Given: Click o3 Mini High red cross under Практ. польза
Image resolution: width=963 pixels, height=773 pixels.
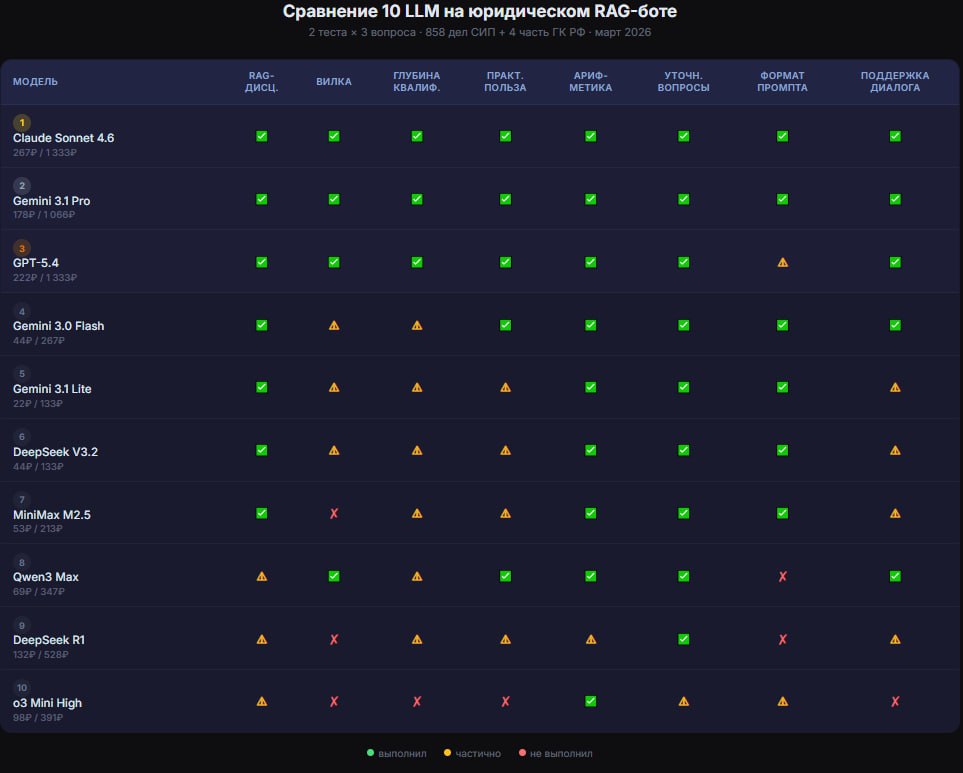Looking at the screenshot, I should (x=505, y=702).
